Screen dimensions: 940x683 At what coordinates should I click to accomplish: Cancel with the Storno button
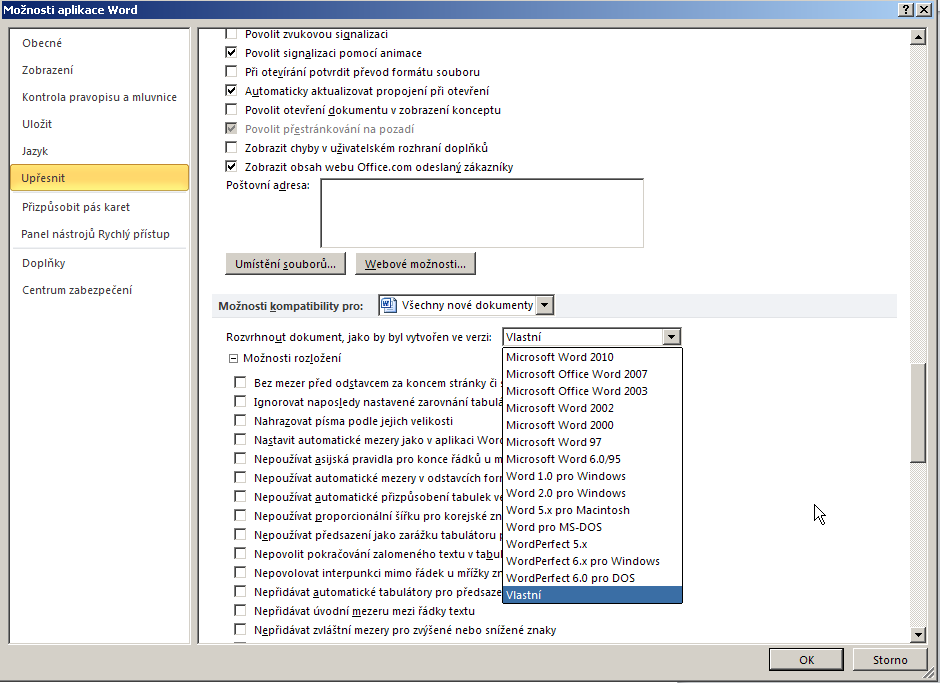coord(890,660)
